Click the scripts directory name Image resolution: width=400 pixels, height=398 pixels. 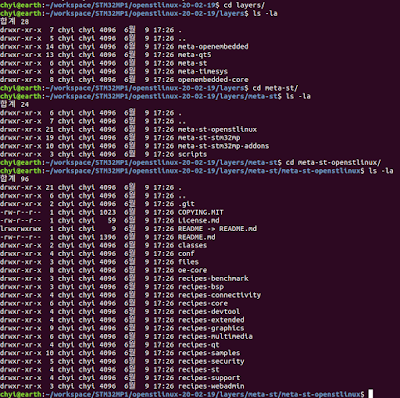pos(192,154)
